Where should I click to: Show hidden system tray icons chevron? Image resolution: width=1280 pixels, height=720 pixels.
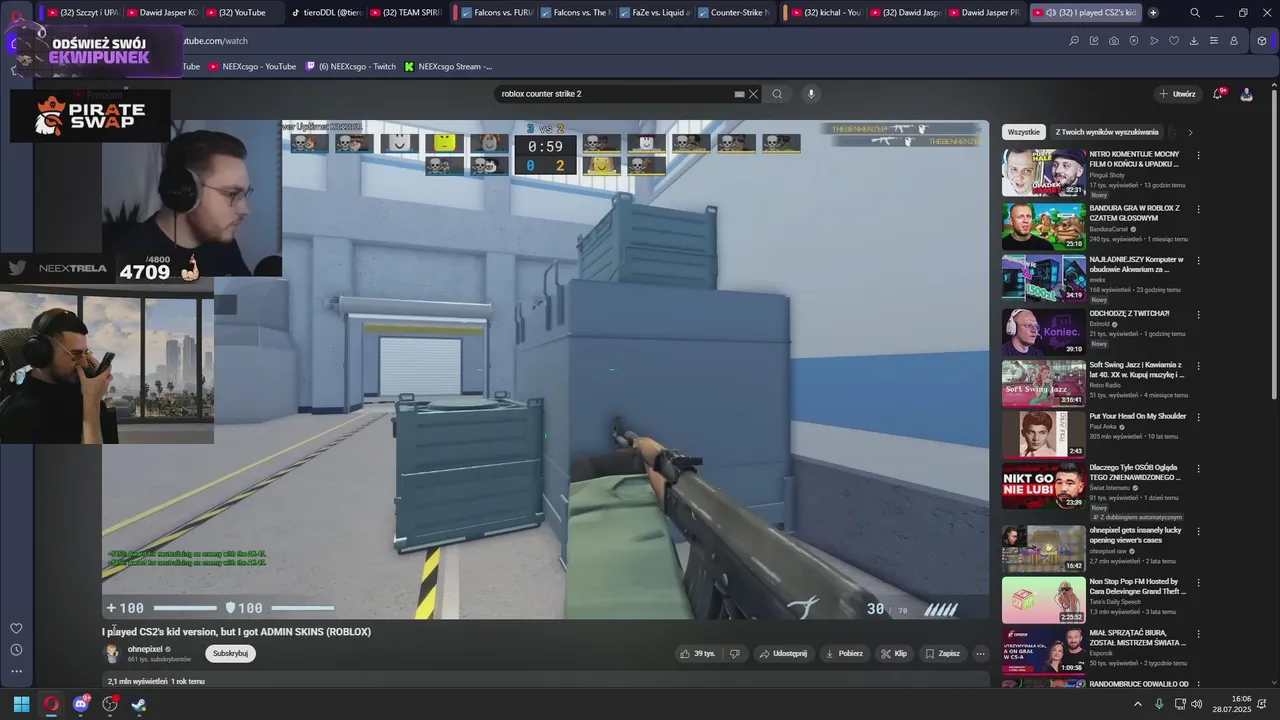(x=1137, y=704)
